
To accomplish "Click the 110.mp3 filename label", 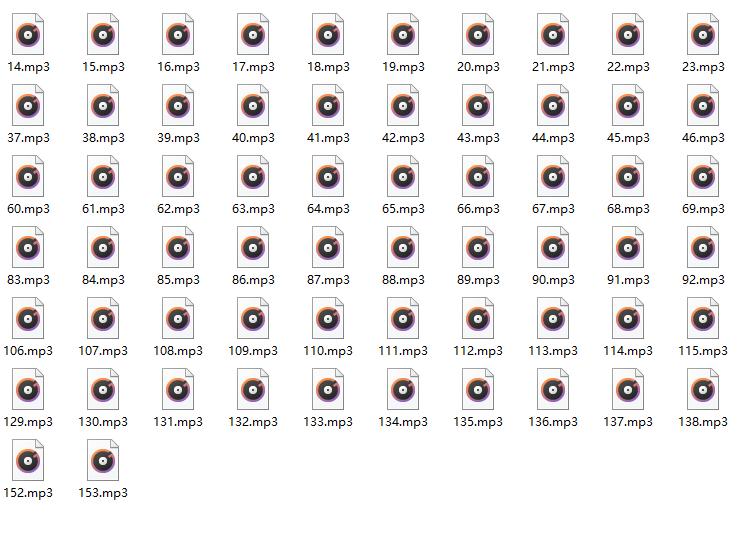I will click(x=328, y=351).
